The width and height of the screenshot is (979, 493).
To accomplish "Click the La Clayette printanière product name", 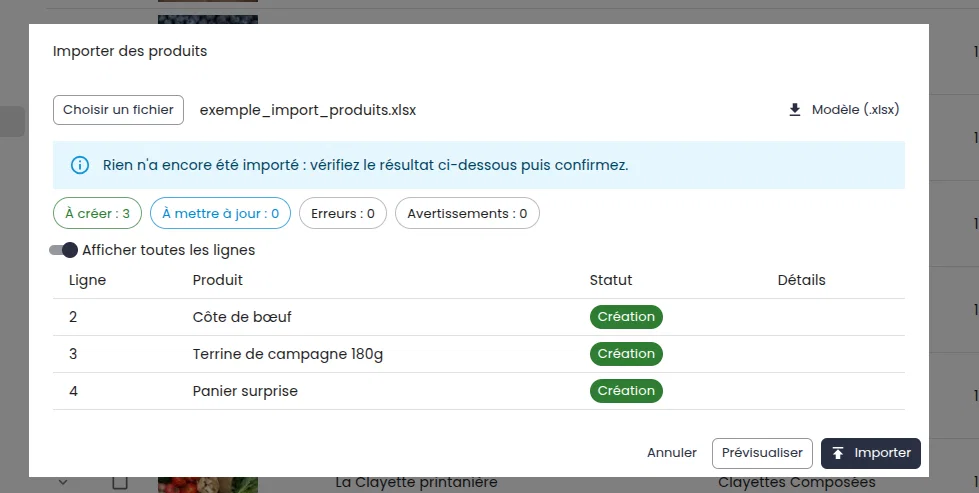I will coord(416,482).
